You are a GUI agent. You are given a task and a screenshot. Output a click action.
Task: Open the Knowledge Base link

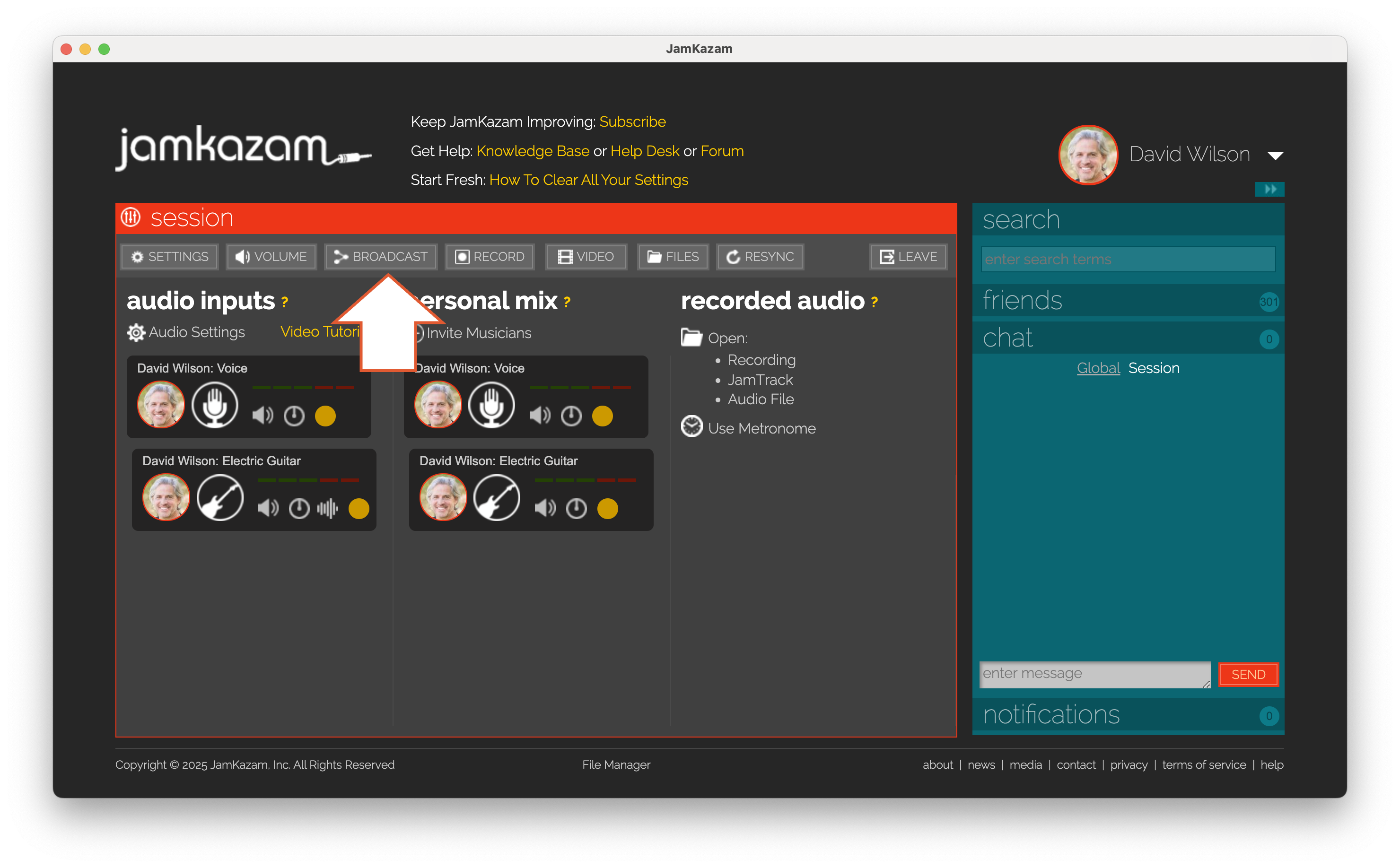532,151
